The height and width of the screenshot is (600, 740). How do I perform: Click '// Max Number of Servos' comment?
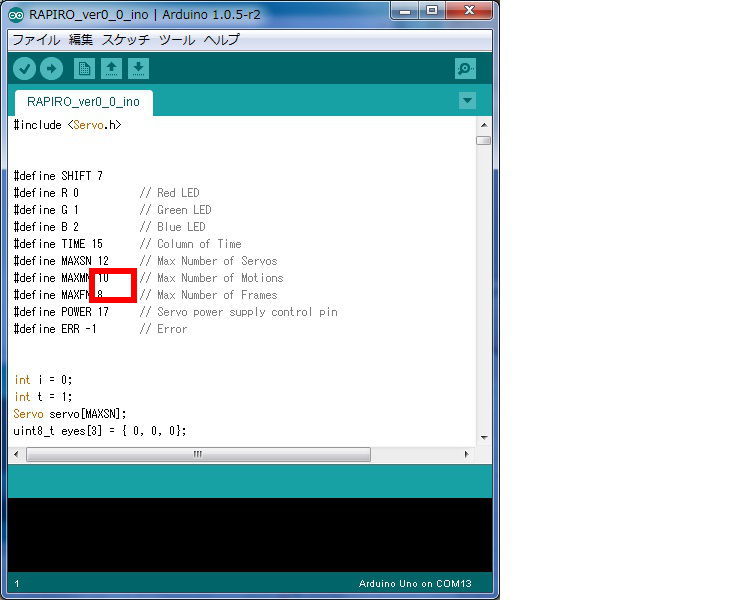[x=208, y=261]
